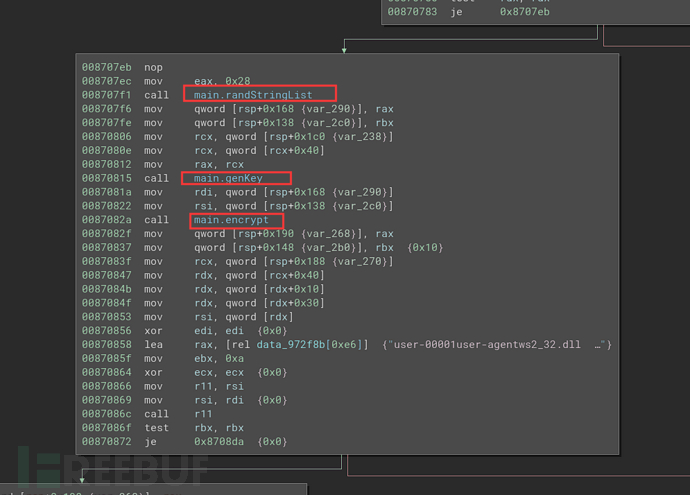The image size is (690, 495).
Task: Click rdx+0x10 operand at 0087084b
Action: point(294,289)
